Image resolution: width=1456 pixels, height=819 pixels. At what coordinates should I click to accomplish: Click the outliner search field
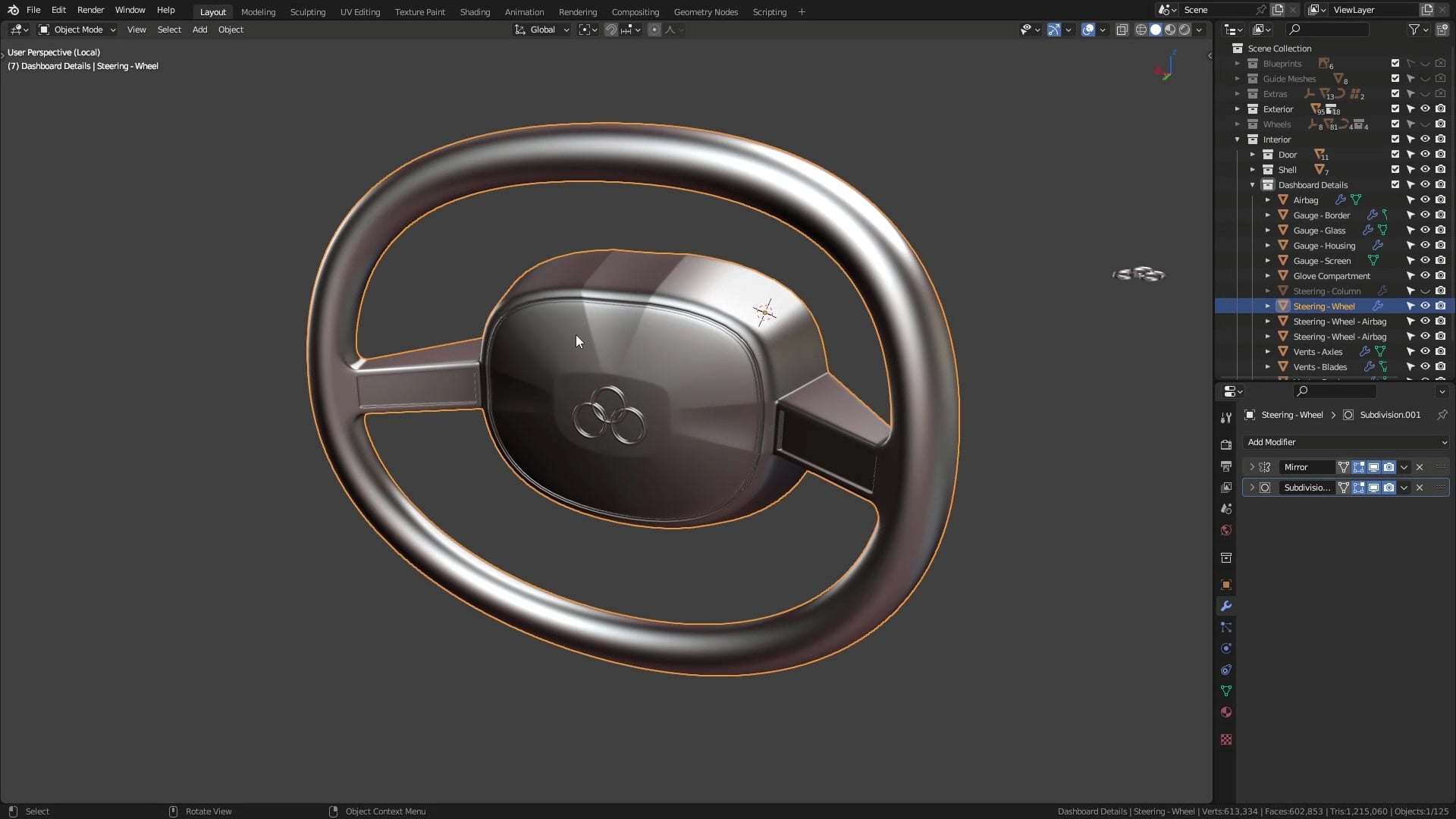pyautogui.click(x=1327, y=30)
